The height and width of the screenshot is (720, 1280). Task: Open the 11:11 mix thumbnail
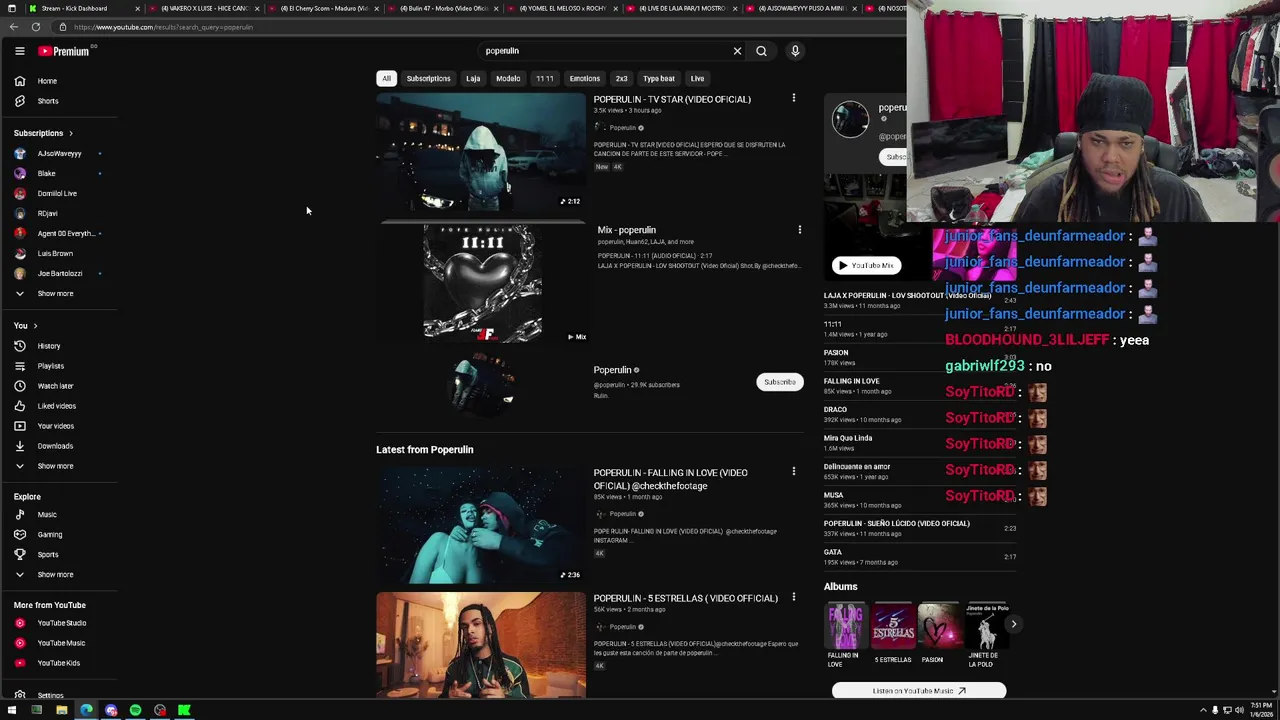483,283
